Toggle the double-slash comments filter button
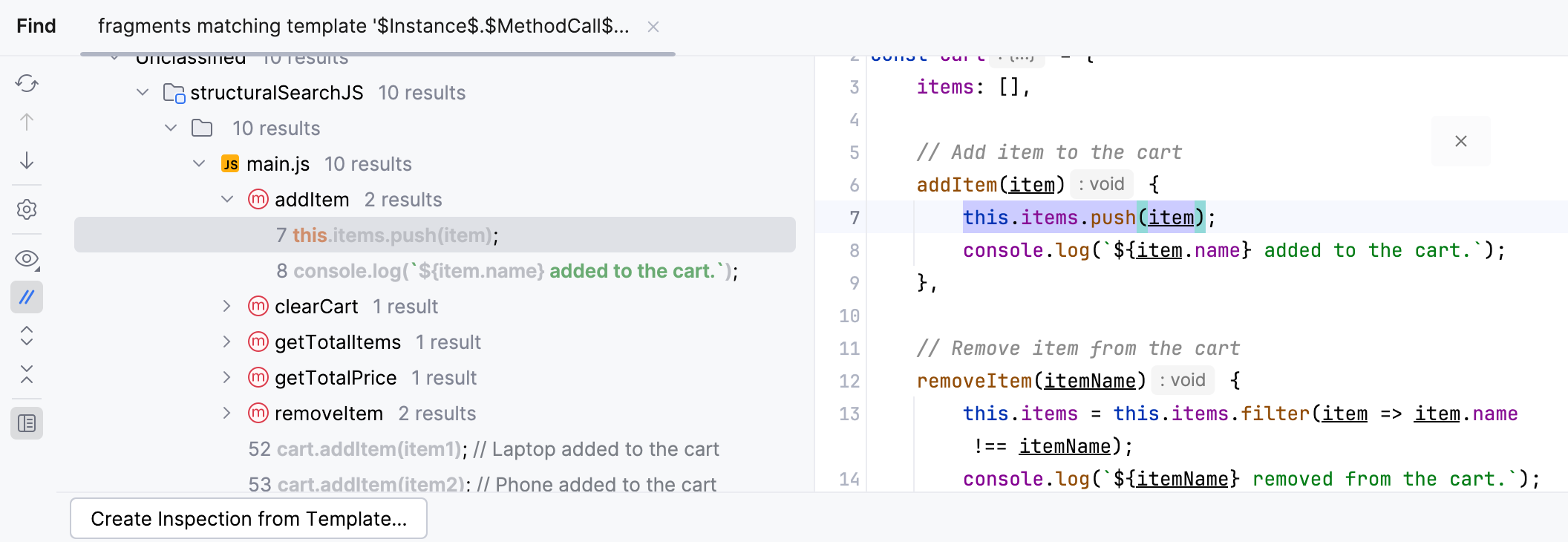The image size is (1568, 542). (x=27, y=297)
